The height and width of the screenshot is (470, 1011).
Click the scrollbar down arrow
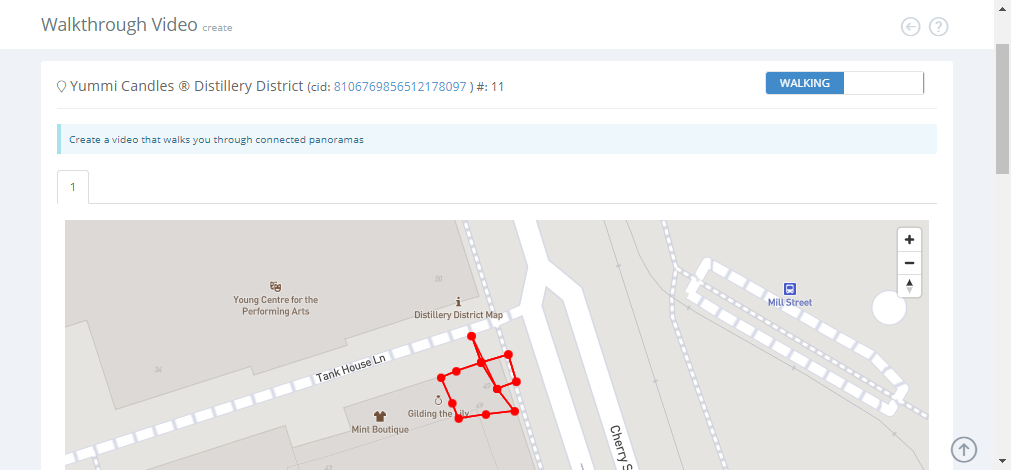(x=1002, y=460)
